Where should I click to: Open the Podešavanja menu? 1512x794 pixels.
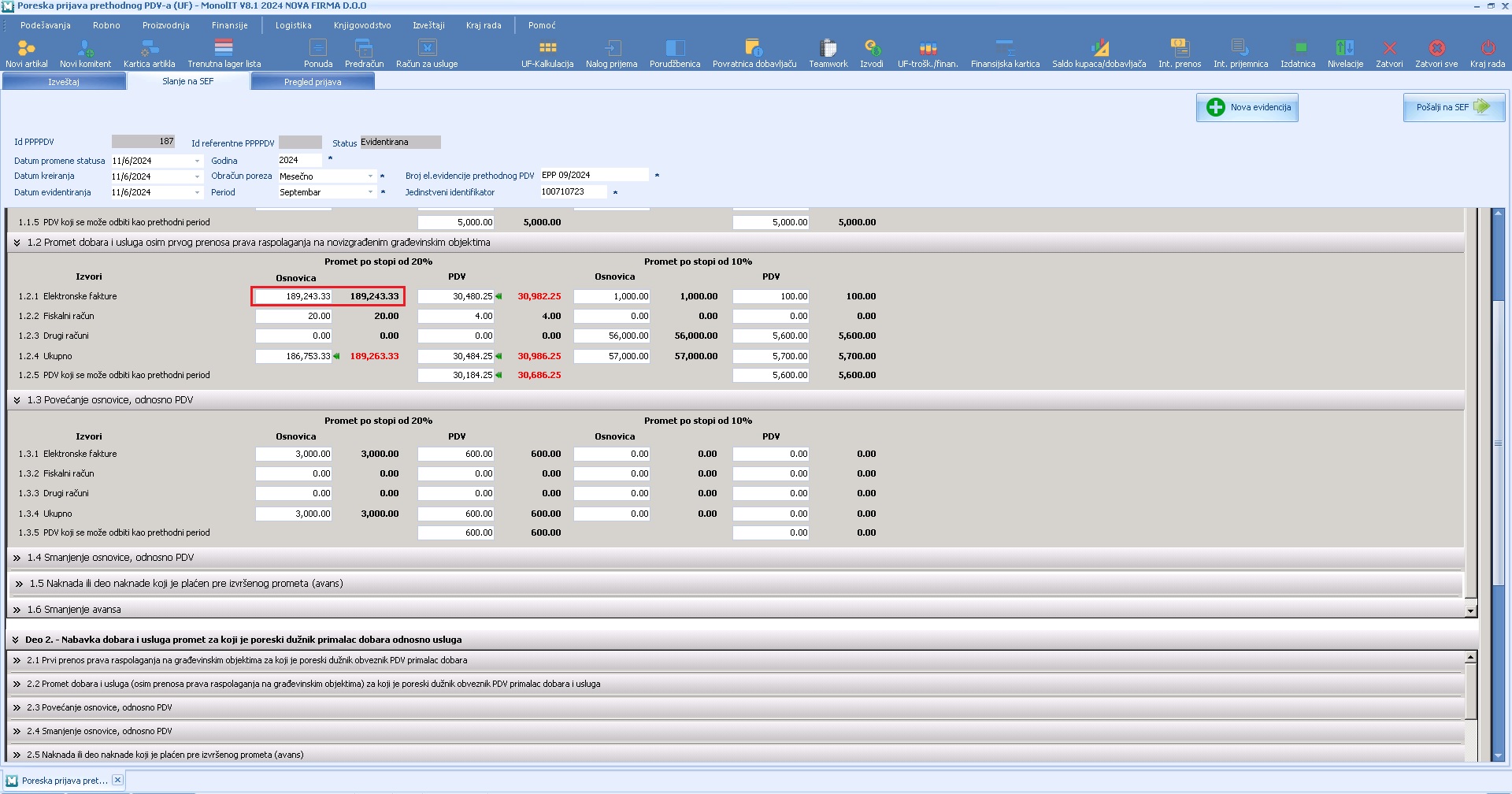coord(46,25)
